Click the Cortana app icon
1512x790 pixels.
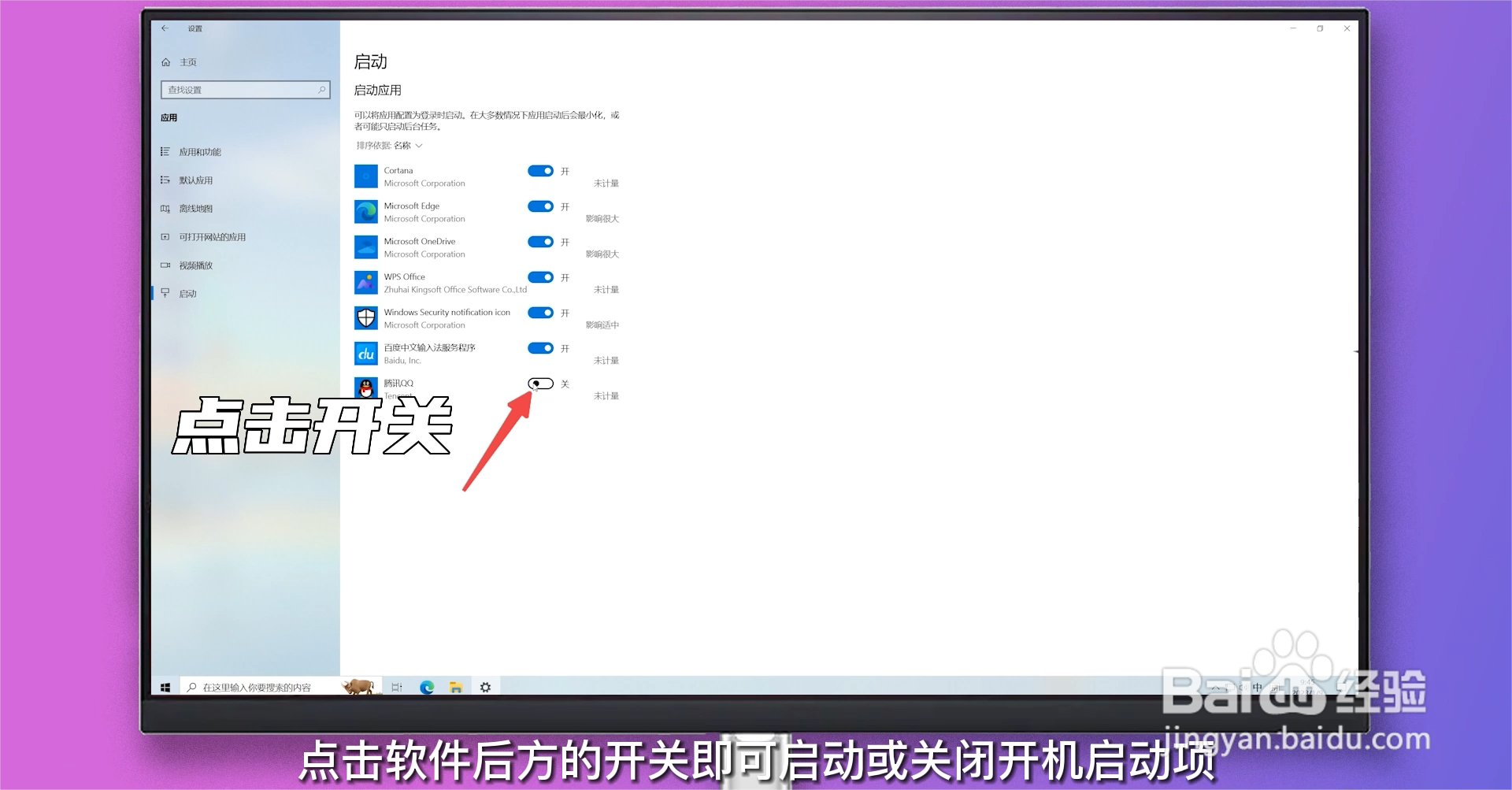point(366,176)
